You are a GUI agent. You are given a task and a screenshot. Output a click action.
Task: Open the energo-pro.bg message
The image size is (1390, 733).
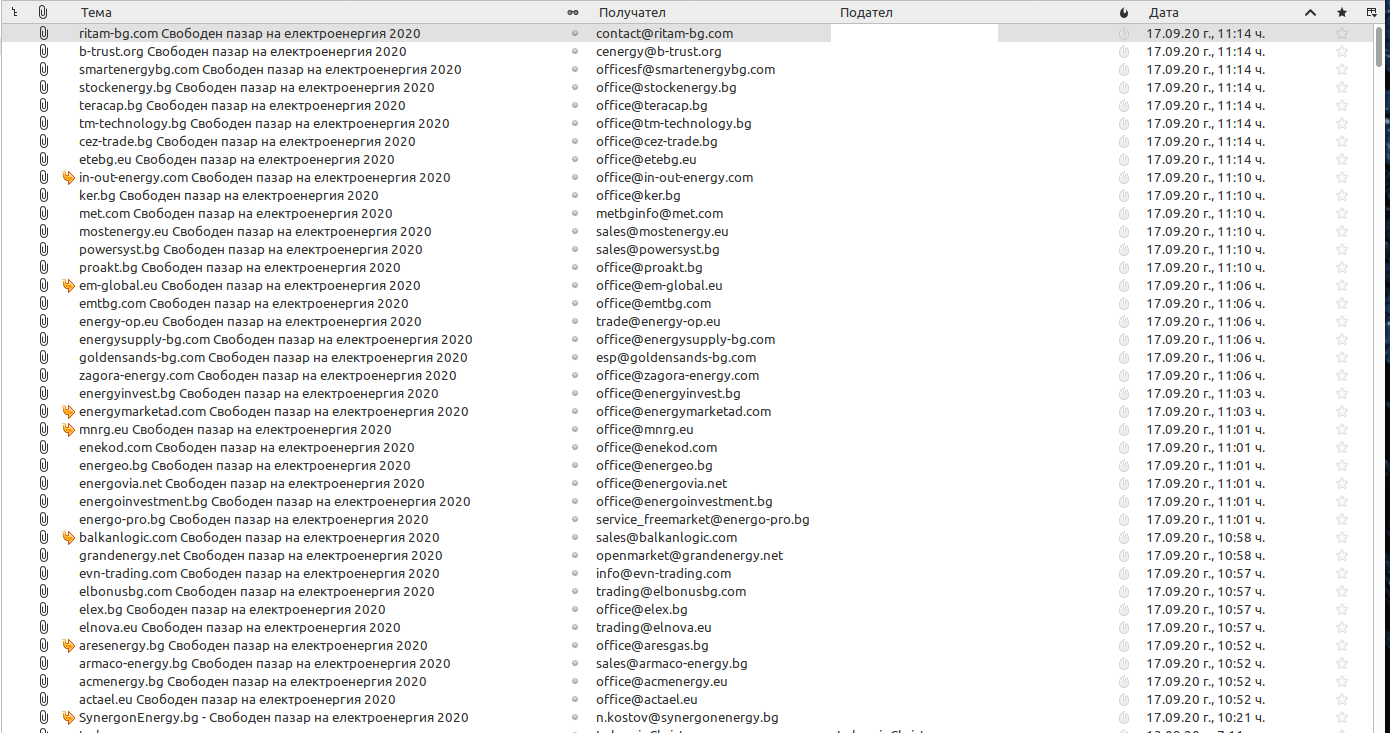pyautogui.click(x=253, y=520)
